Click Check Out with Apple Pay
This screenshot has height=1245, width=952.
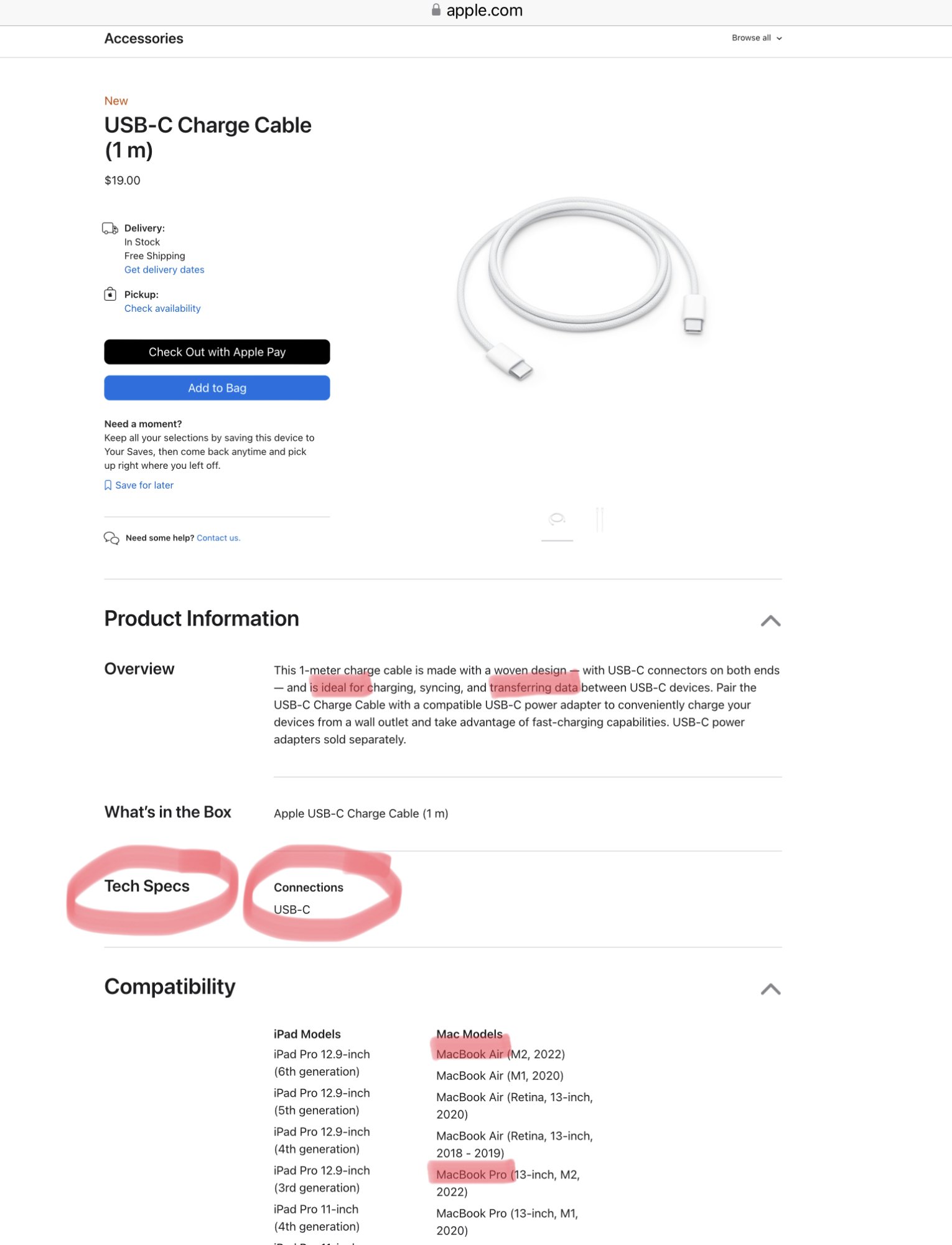(217, 352)
